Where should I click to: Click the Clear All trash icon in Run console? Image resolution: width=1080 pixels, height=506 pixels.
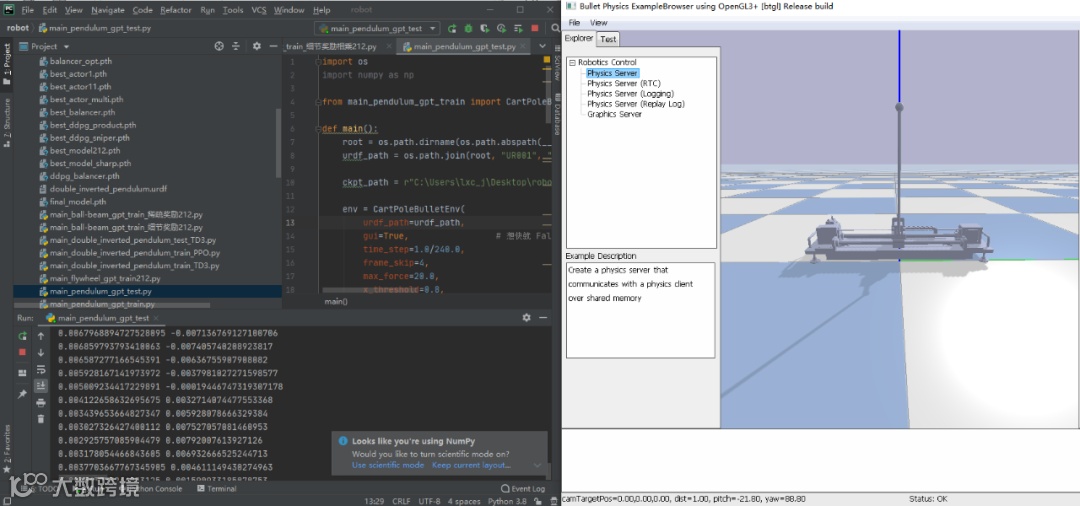point(41,419)
